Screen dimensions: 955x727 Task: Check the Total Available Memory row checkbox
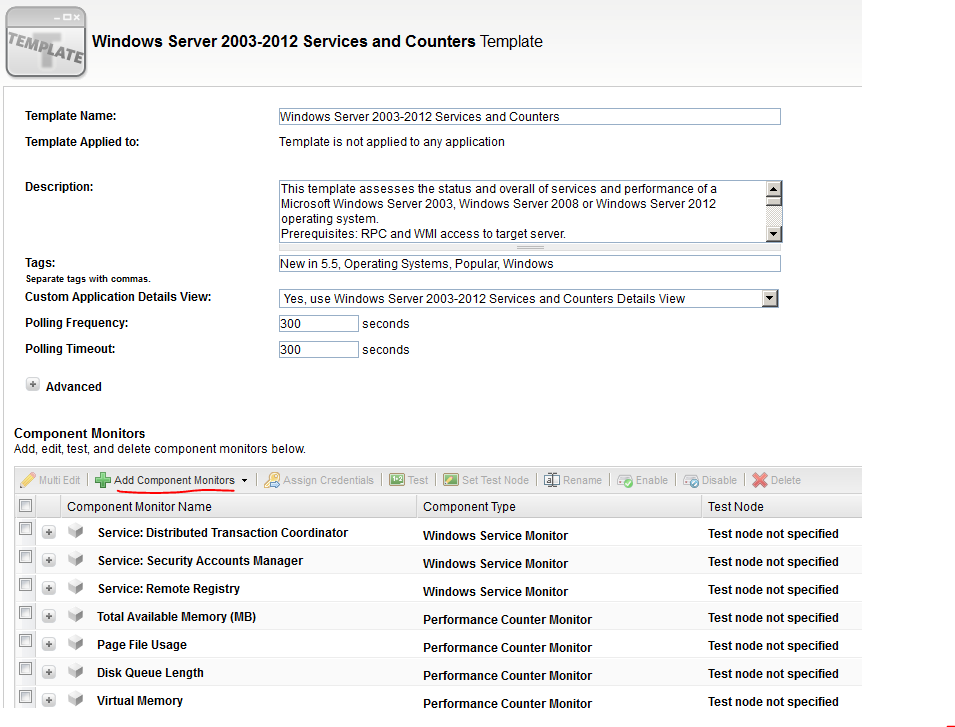pyautogui.click(x=26, y=613)
